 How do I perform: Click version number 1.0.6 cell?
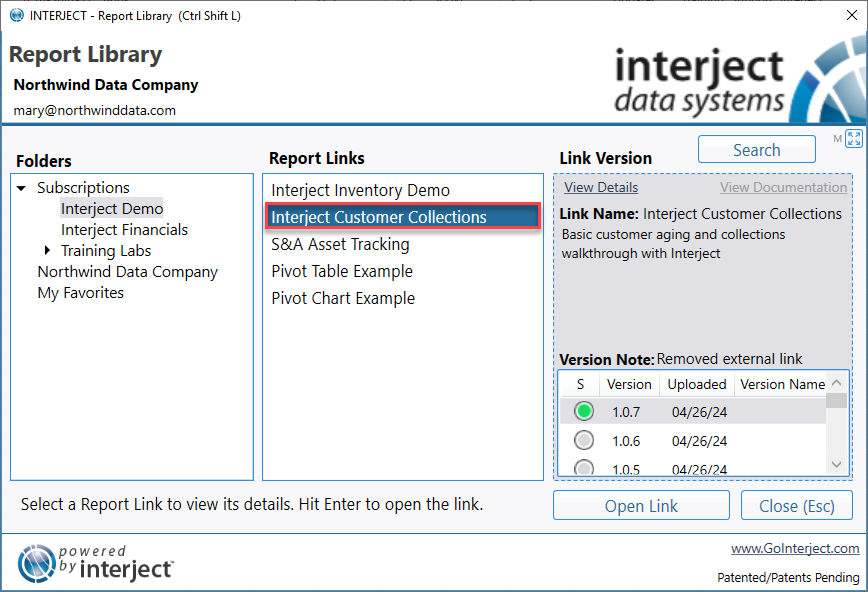pyautogui.click(x=626, y=441)
